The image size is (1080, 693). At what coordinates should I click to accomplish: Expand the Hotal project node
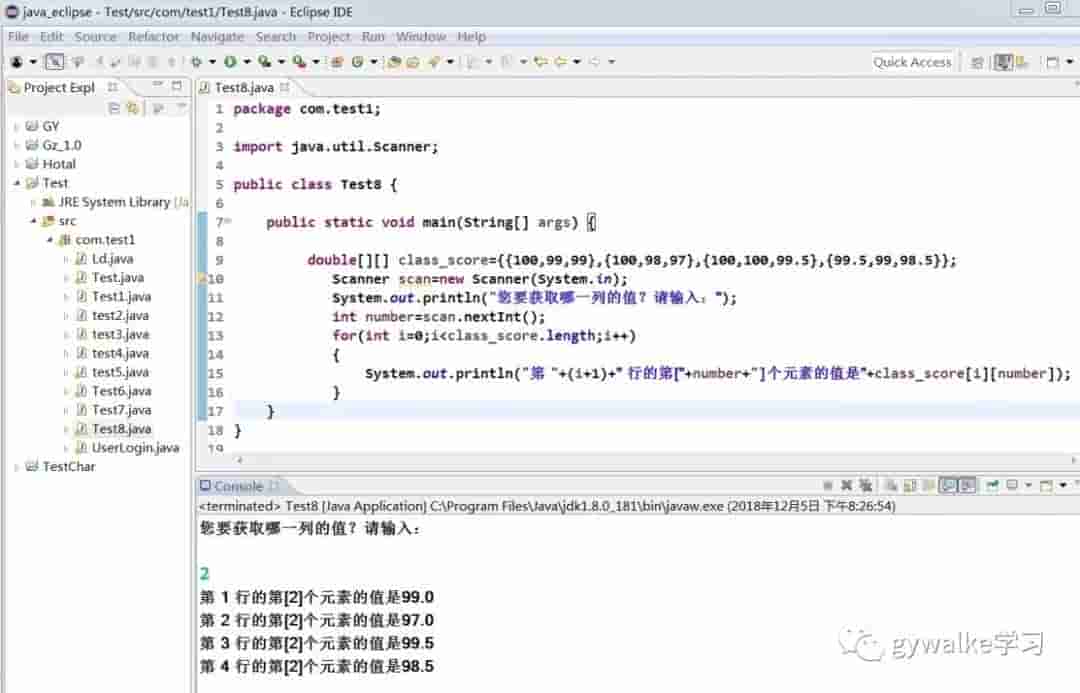(x=17, y=164)
